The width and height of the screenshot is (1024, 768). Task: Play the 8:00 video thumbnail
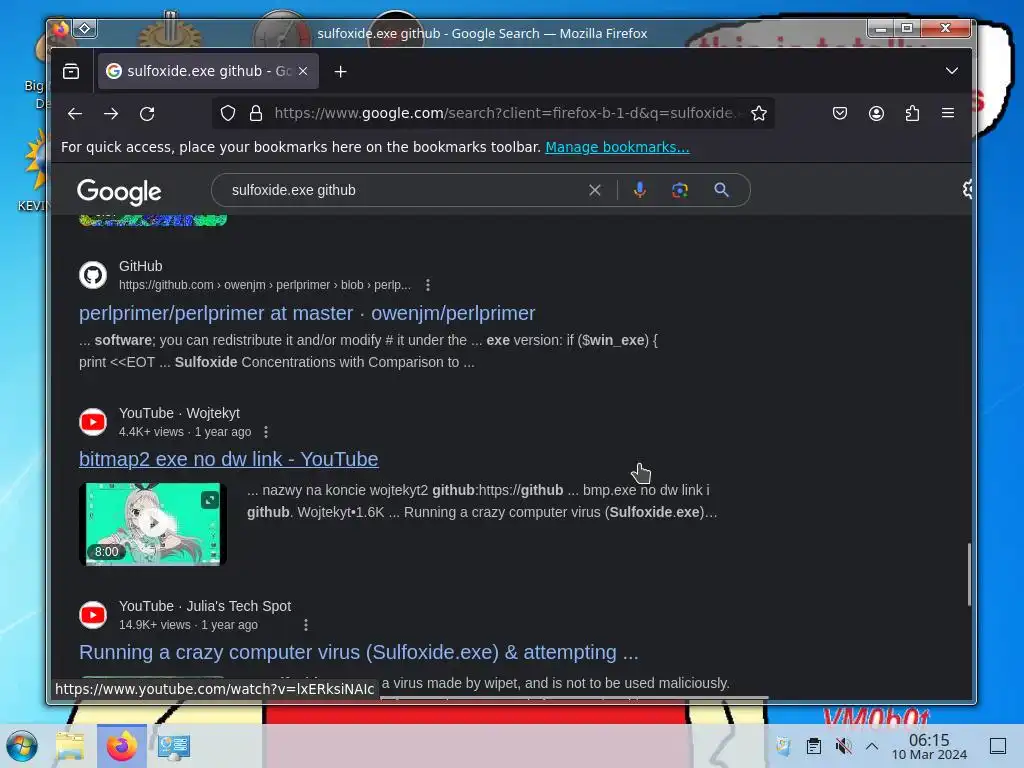pyautogui.click(x=153, y=524)
